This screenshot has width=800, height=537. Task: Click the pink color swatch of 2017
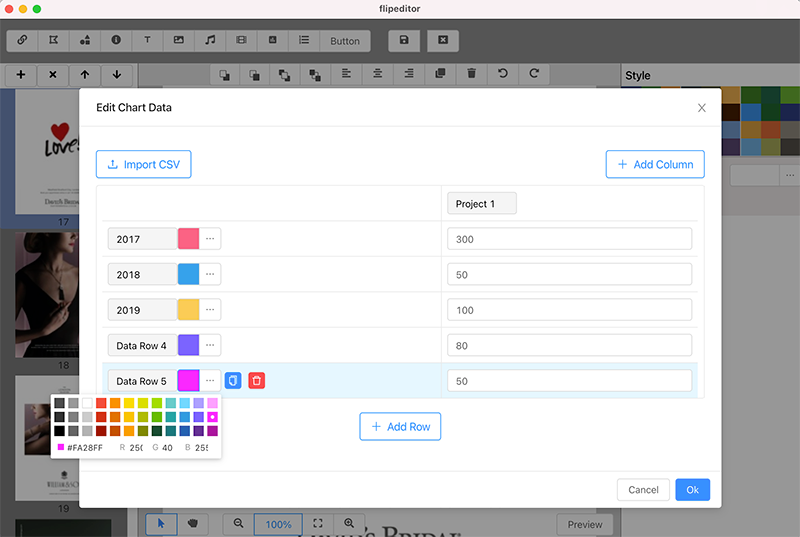(188, 239)
